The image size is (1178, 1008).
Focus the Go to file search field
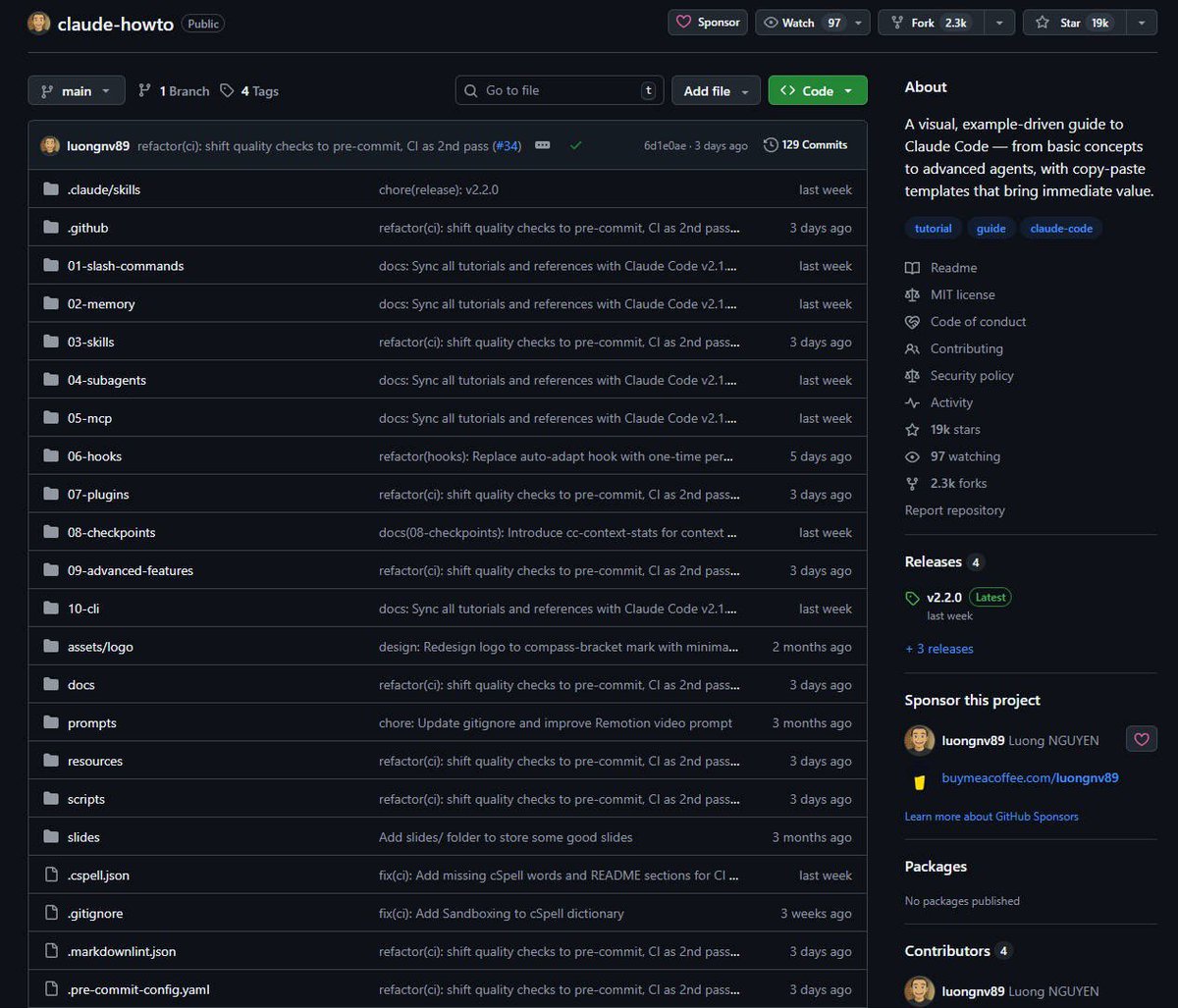pos(560,90)
